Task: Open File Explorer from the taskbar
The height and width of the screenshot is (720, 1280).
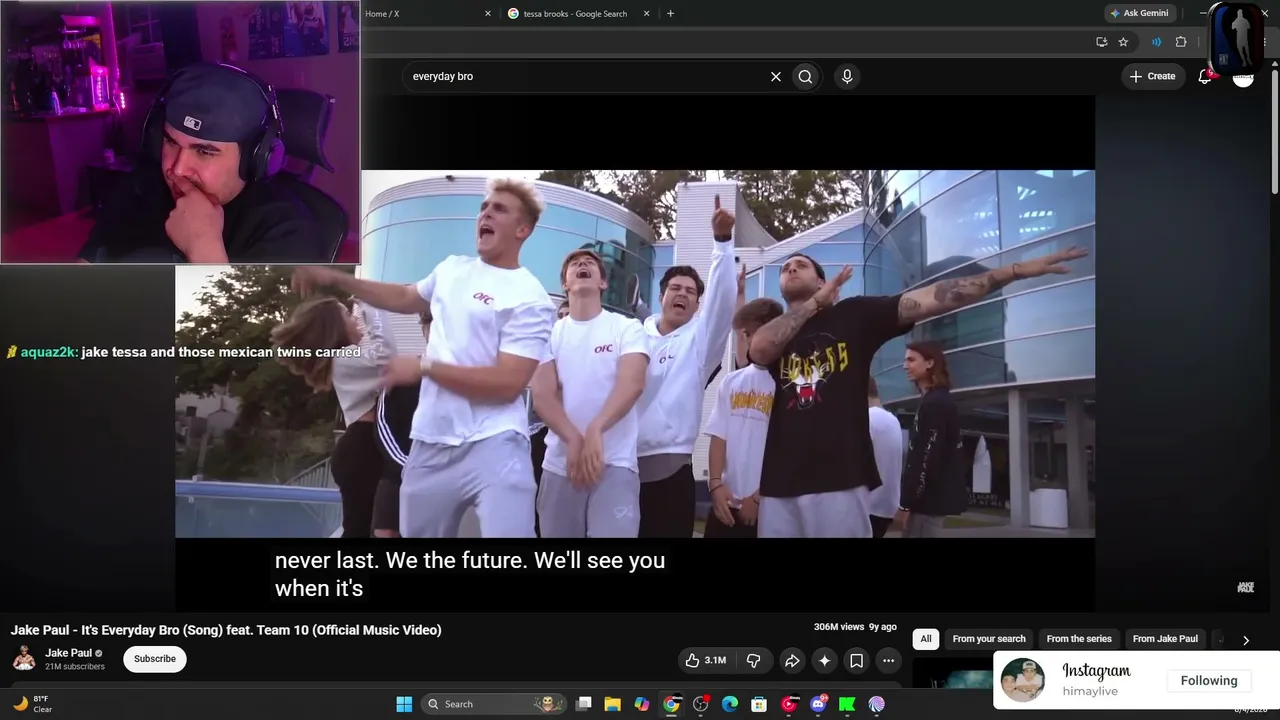Action: 612,704
